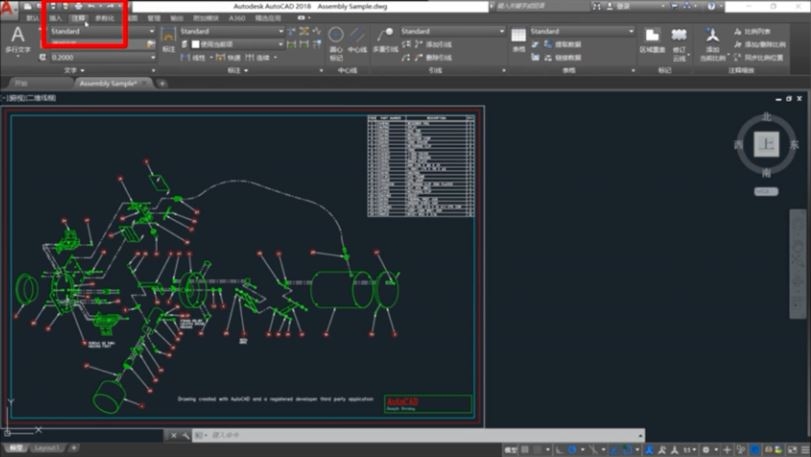Click Scale List (比例列表)
Image resolution: width=811 pixels, height=457 pixels.
[753, 32]
